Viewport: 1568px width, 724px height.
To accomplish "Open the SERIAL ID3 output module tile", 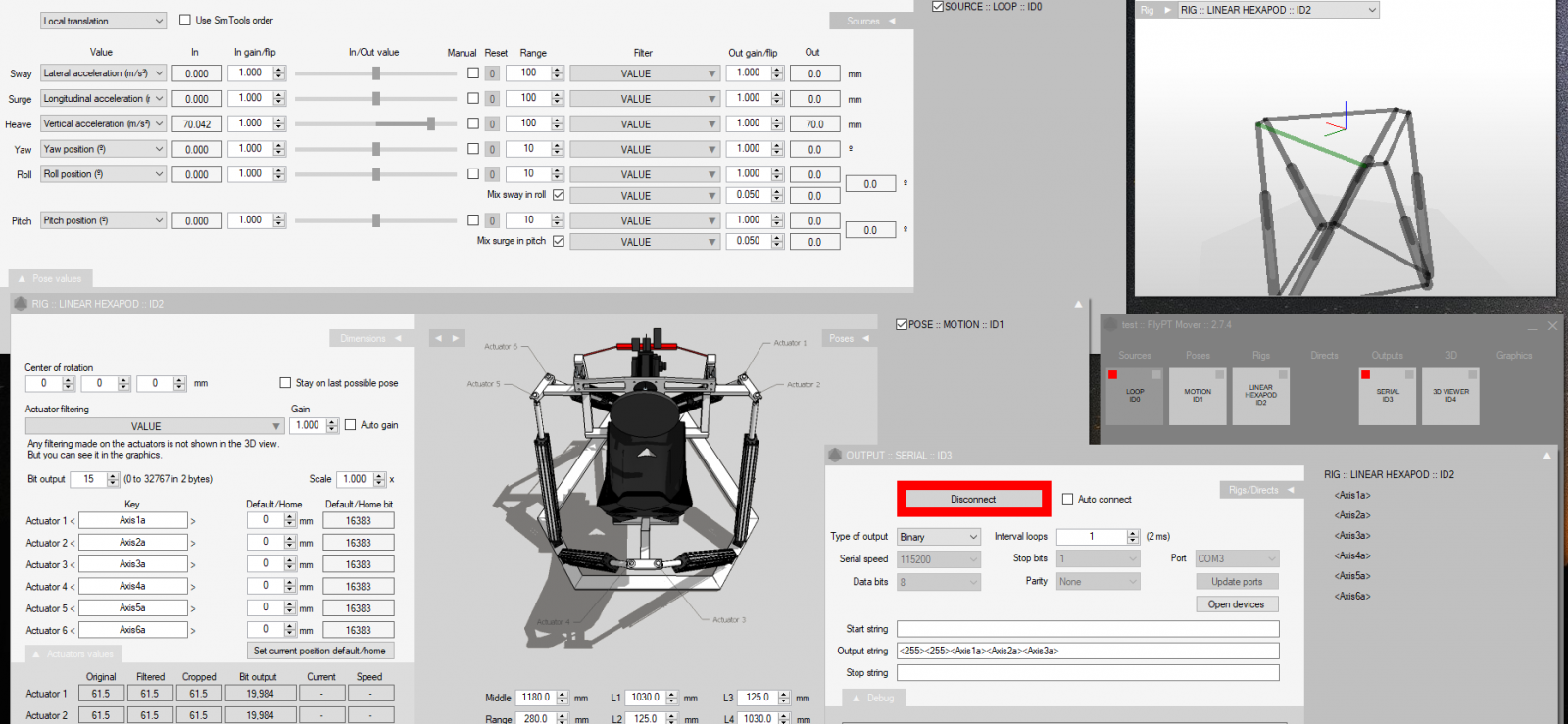I will [1387, 396].
